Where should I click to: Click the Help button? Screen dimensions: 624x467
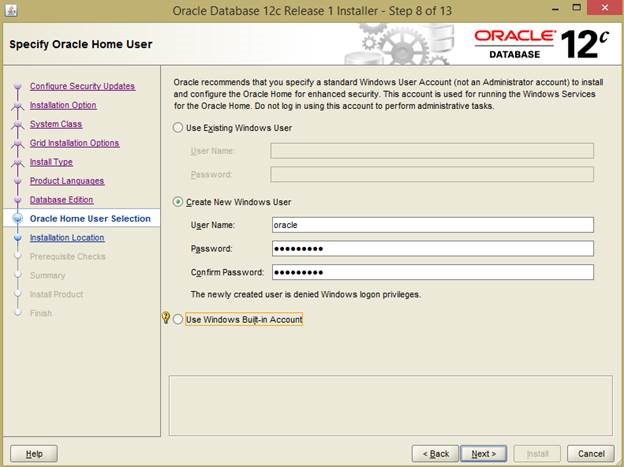click(34, 454)
